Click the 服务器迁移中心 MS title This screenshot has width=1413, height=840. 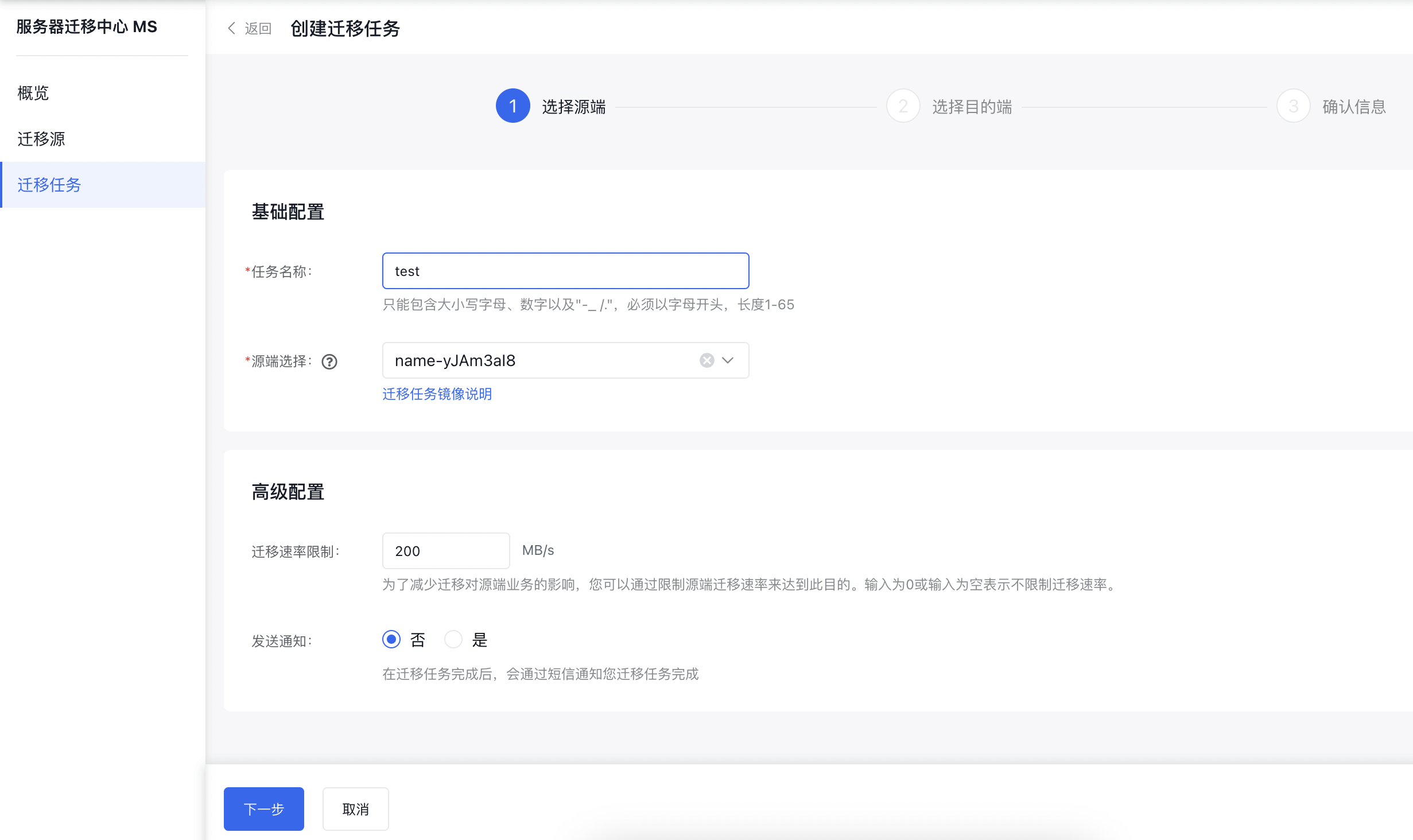click(x=87, y=27)
